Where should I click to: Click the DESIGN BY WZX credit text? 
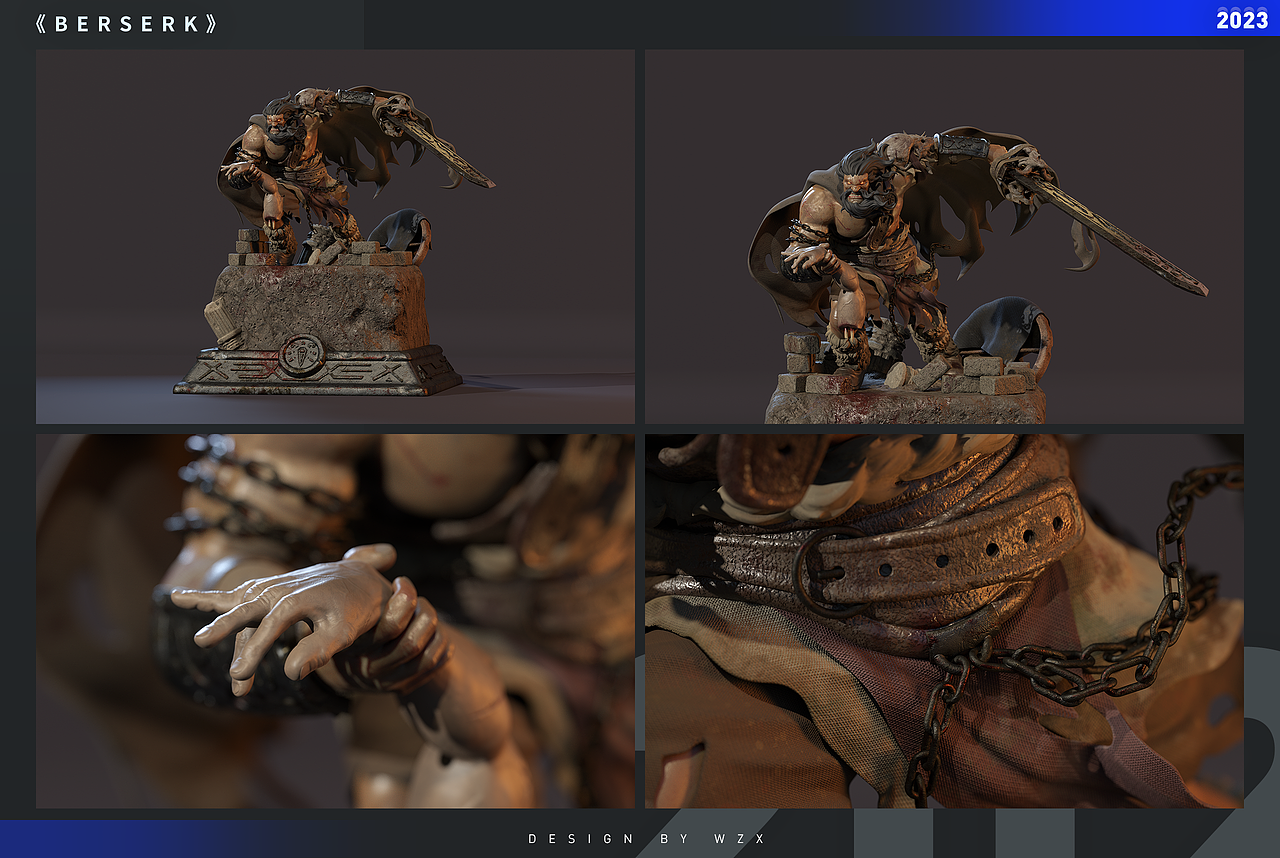click(x=647, y=839)
